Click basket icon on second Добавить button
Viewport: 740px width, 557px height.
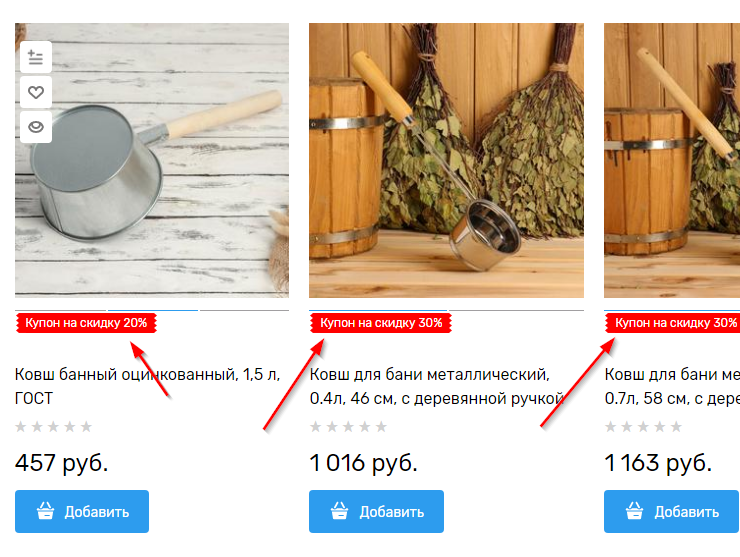[339, 511]
